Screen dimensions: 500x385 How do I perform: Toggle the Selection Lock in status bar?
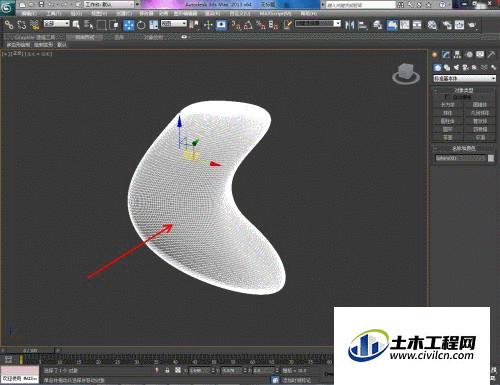(x=167, y=370)
